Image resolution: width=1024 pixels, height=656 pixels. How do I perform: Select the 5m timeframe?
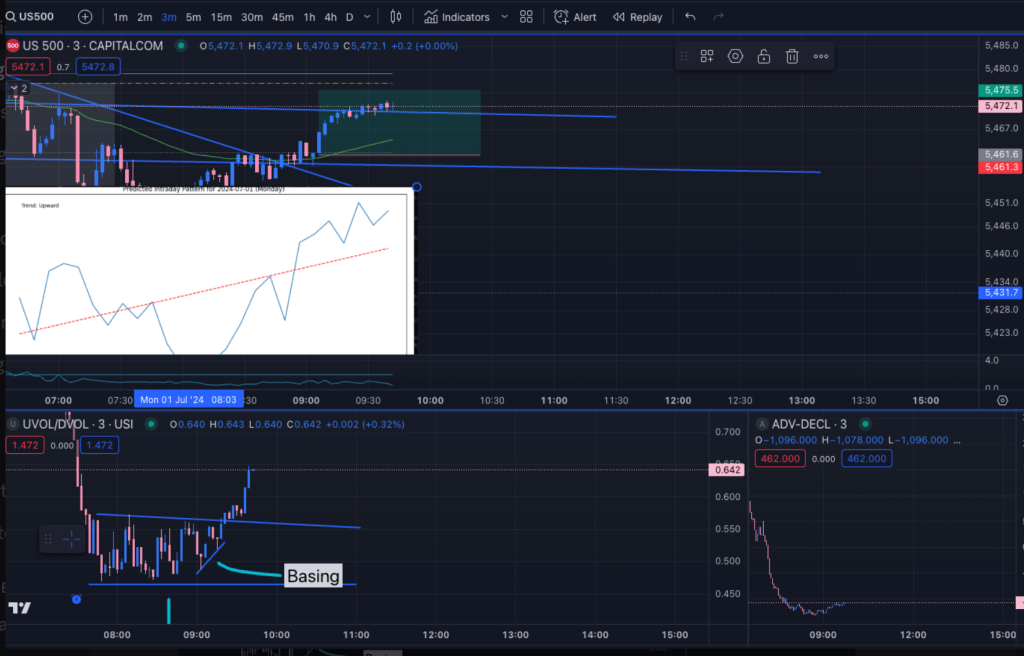coord(193,17)
